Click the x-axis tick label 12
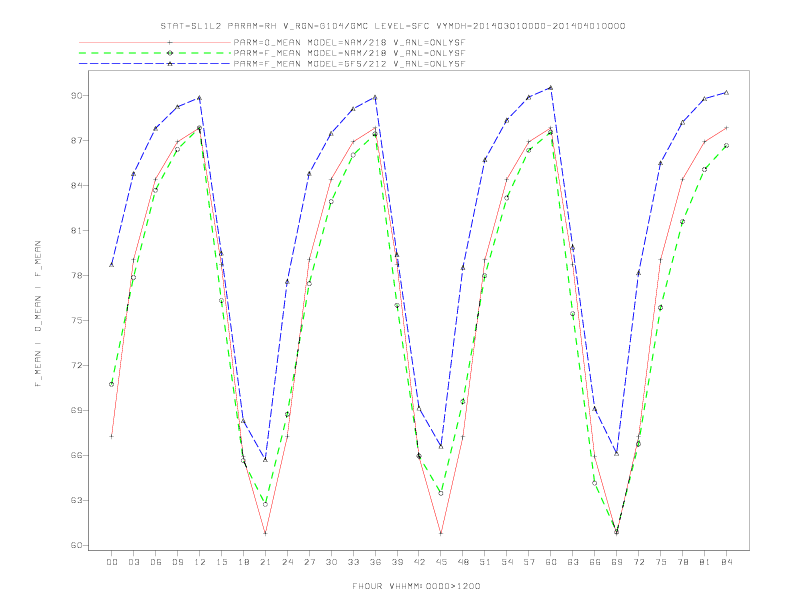 (199, 562)
